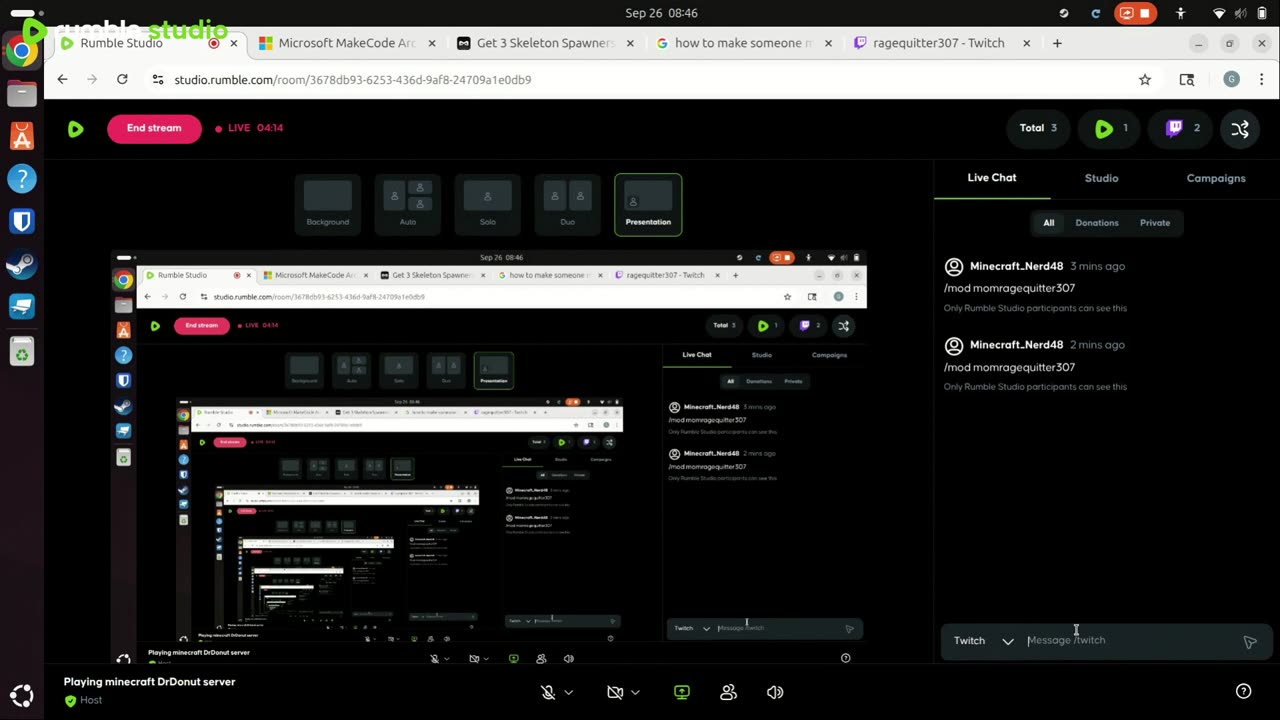Screen dimensions: 1280x720
Task: Select the Solo layout thumbnail
Action: (x=488, y=204)
